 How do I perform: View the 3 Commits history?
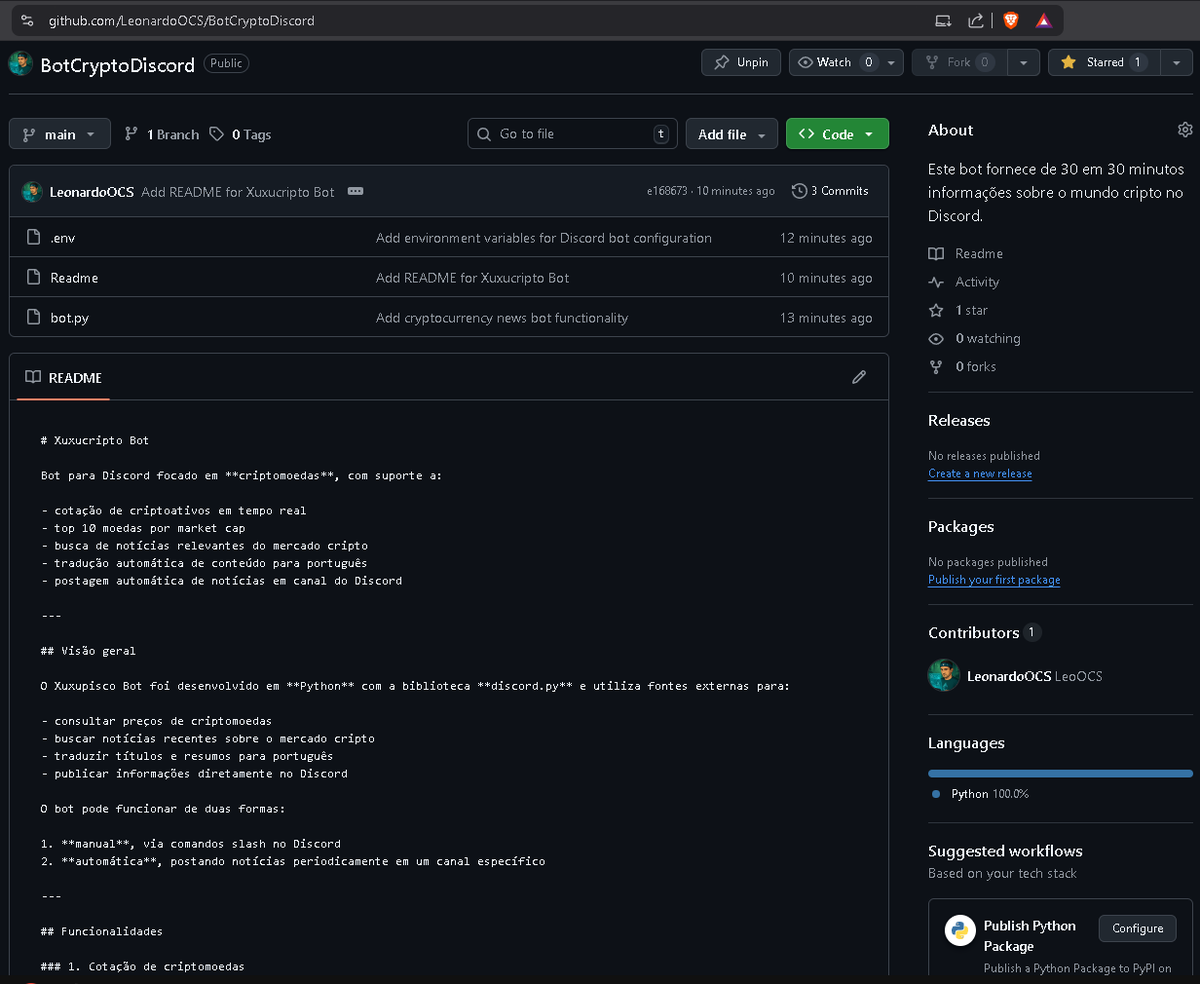[830, 191]
